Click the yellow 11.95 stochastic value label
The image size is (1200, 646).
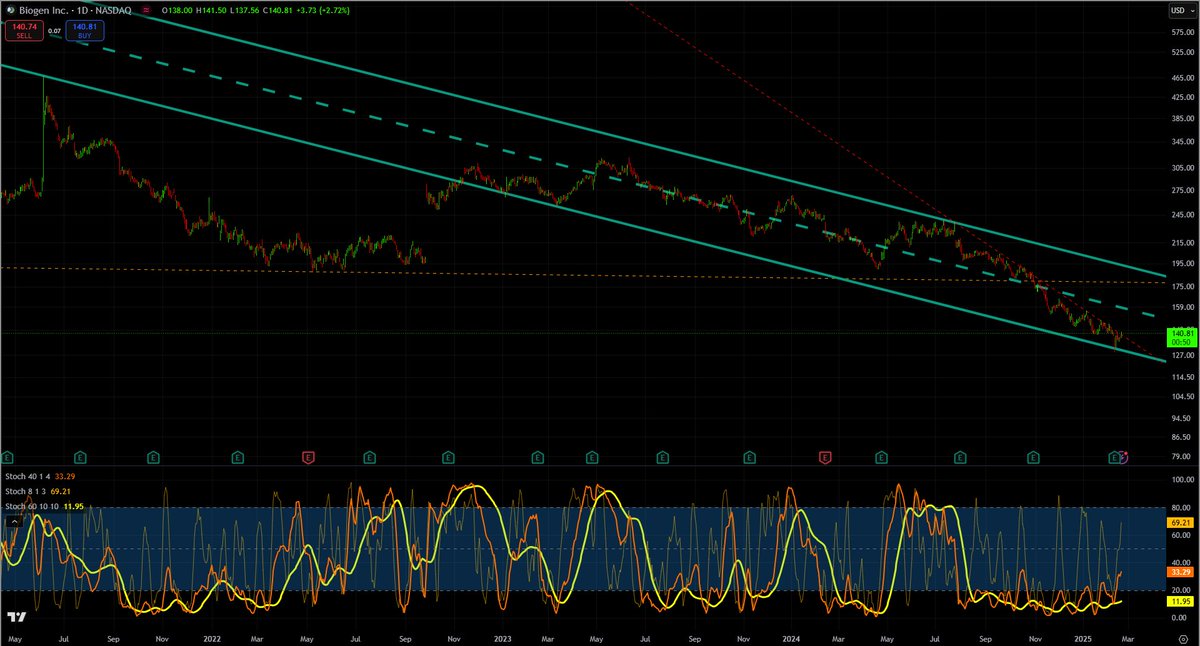[x=1181, y=602]
